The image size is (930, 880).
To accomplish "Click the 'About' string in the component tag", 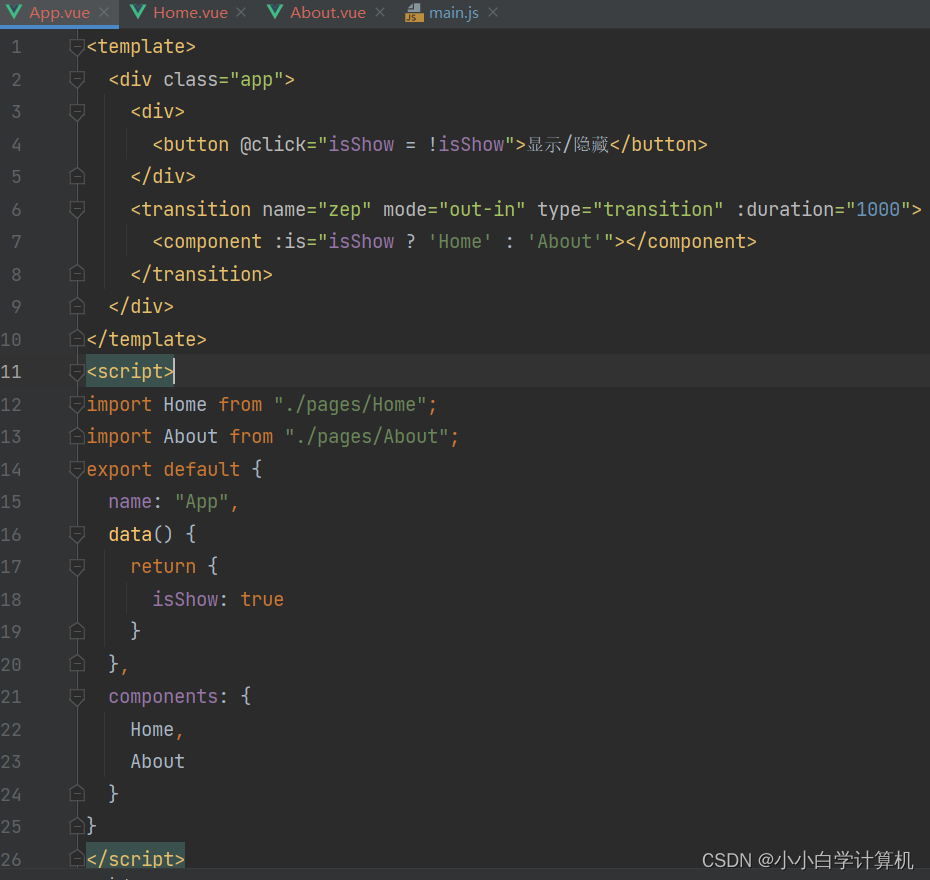I will [565, 242].
